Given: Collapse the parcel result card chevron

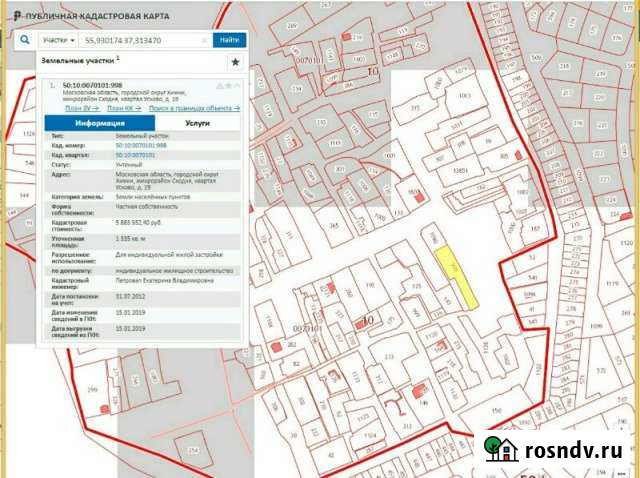Looking at the screenshot, I should pyautogui.click(x=240, y=85).
